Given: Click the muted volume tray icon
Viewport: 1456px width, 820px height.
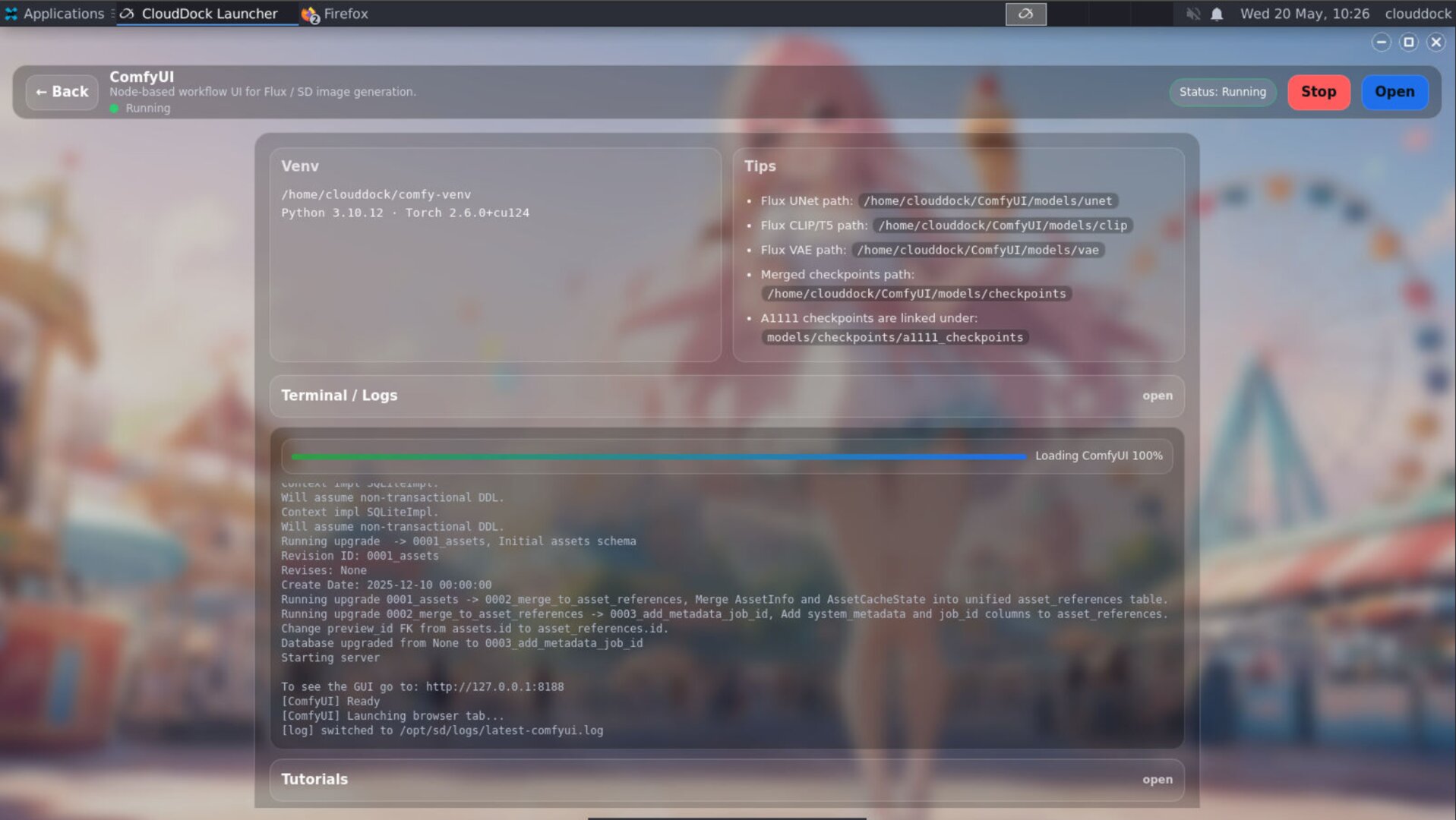Looking at the screenshot, I should click(1192, 14).
